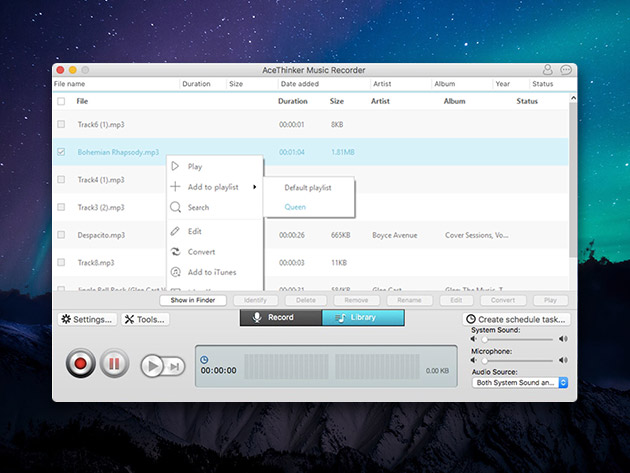Adjust the Microphone volume slider
This screenshot has height=473, width=630.
pos(518,360)
